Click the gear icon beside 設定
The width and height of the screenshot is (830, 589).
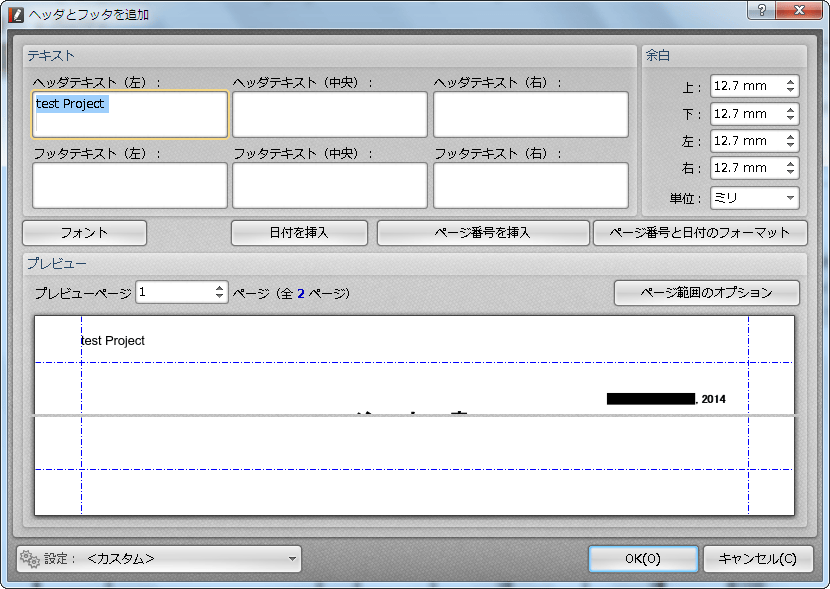click(x=30, y=559)
